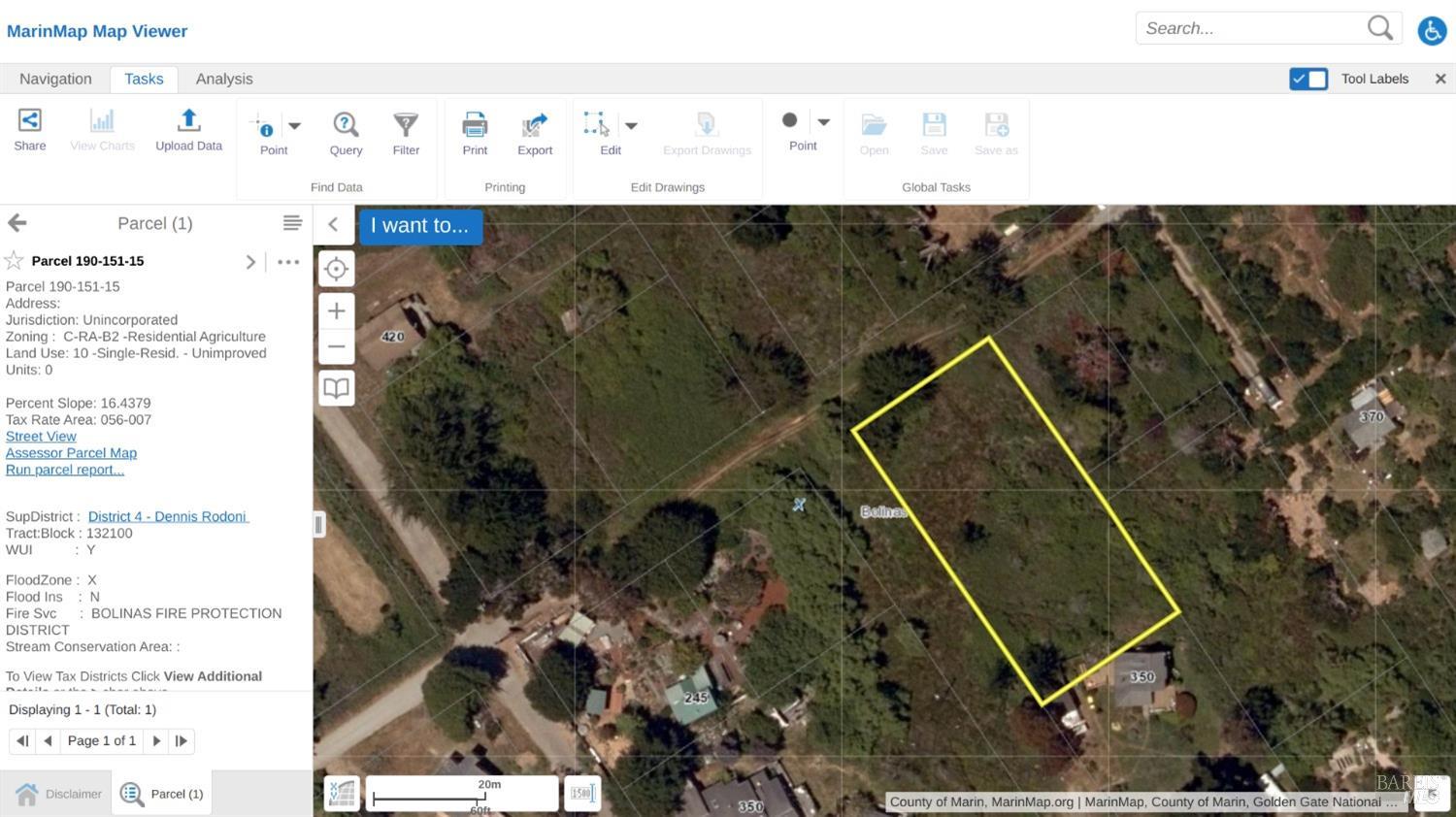Click into the Search input field
1456x817 pixels.
point(1250,28)
